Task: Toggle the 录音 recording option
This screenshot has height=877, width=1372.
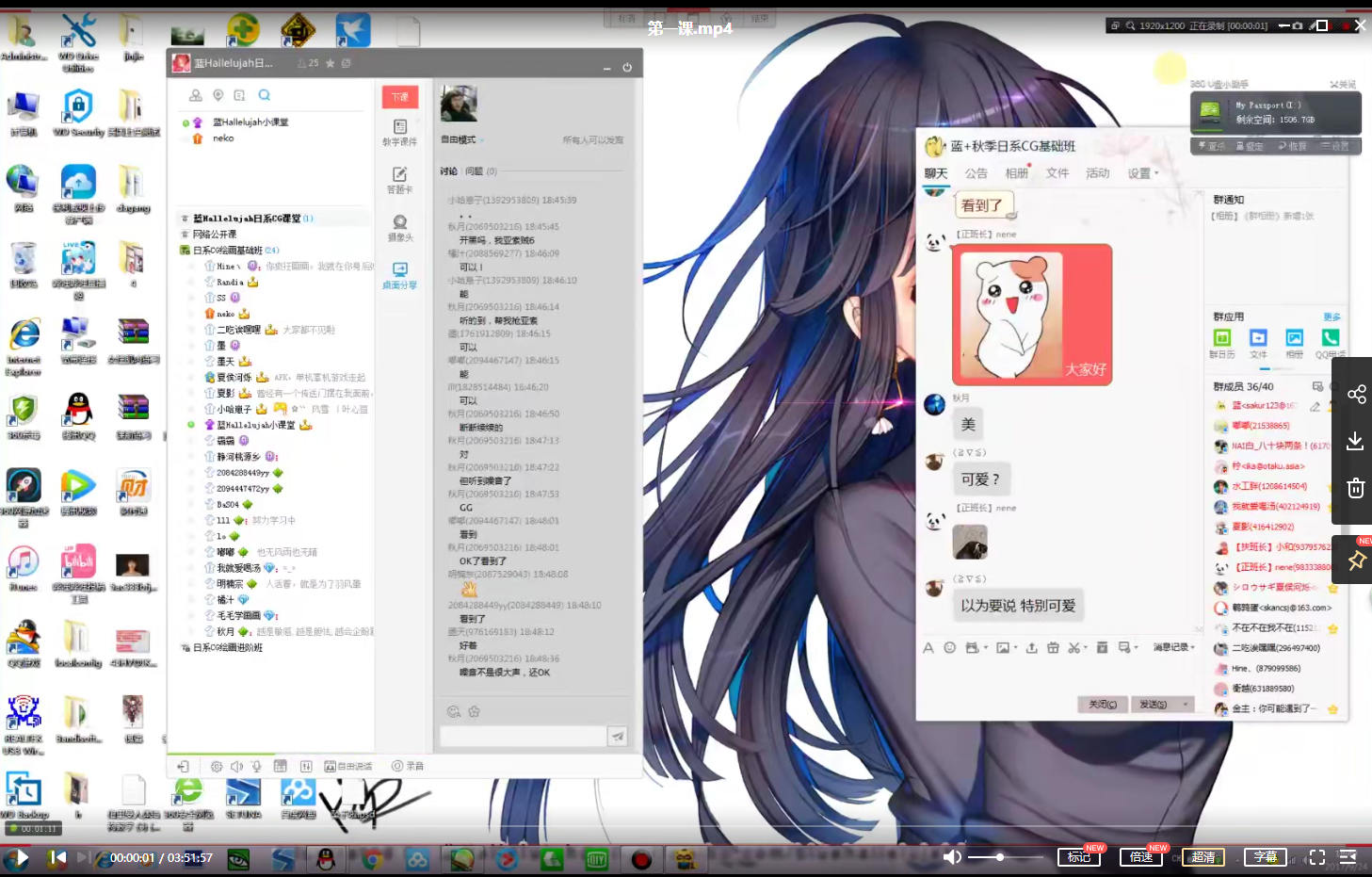Action: (x=408, y=766)
